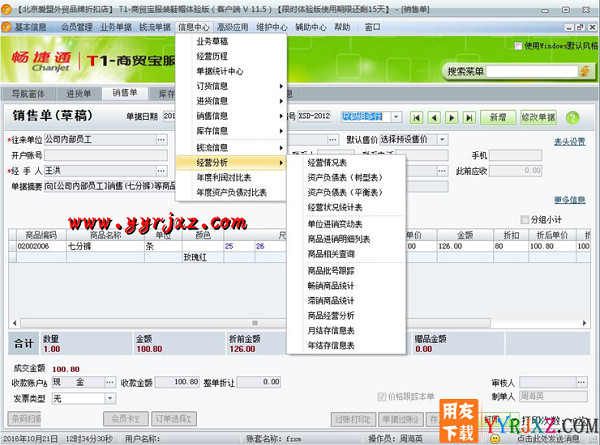Toggle the 分组小计 checkbox
Image resolution: width=600 pixels, height=445 pixels.
tap(525, 220)
